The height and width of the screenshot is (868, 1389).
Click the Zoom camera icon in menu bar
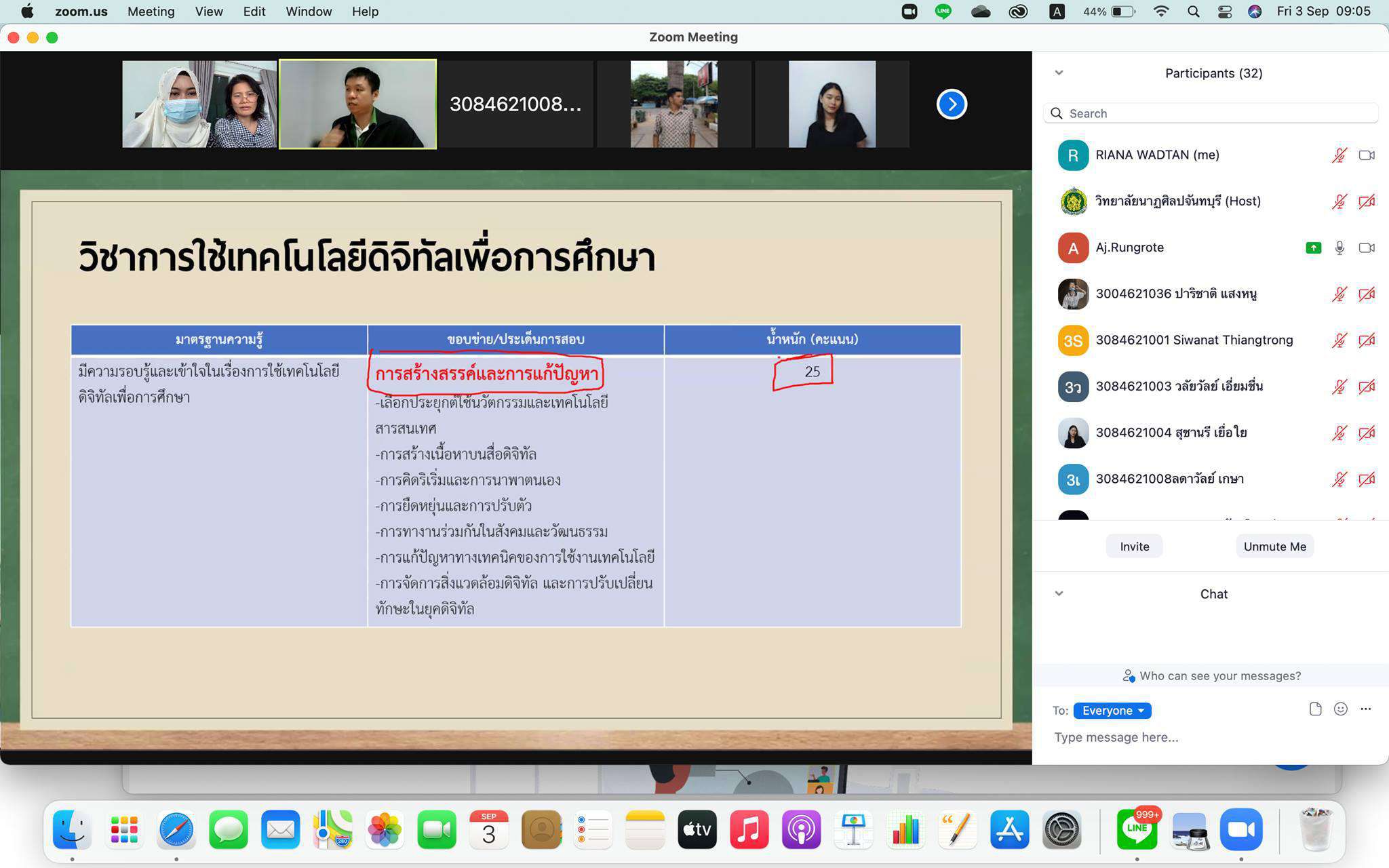click(x=909, y=12)
